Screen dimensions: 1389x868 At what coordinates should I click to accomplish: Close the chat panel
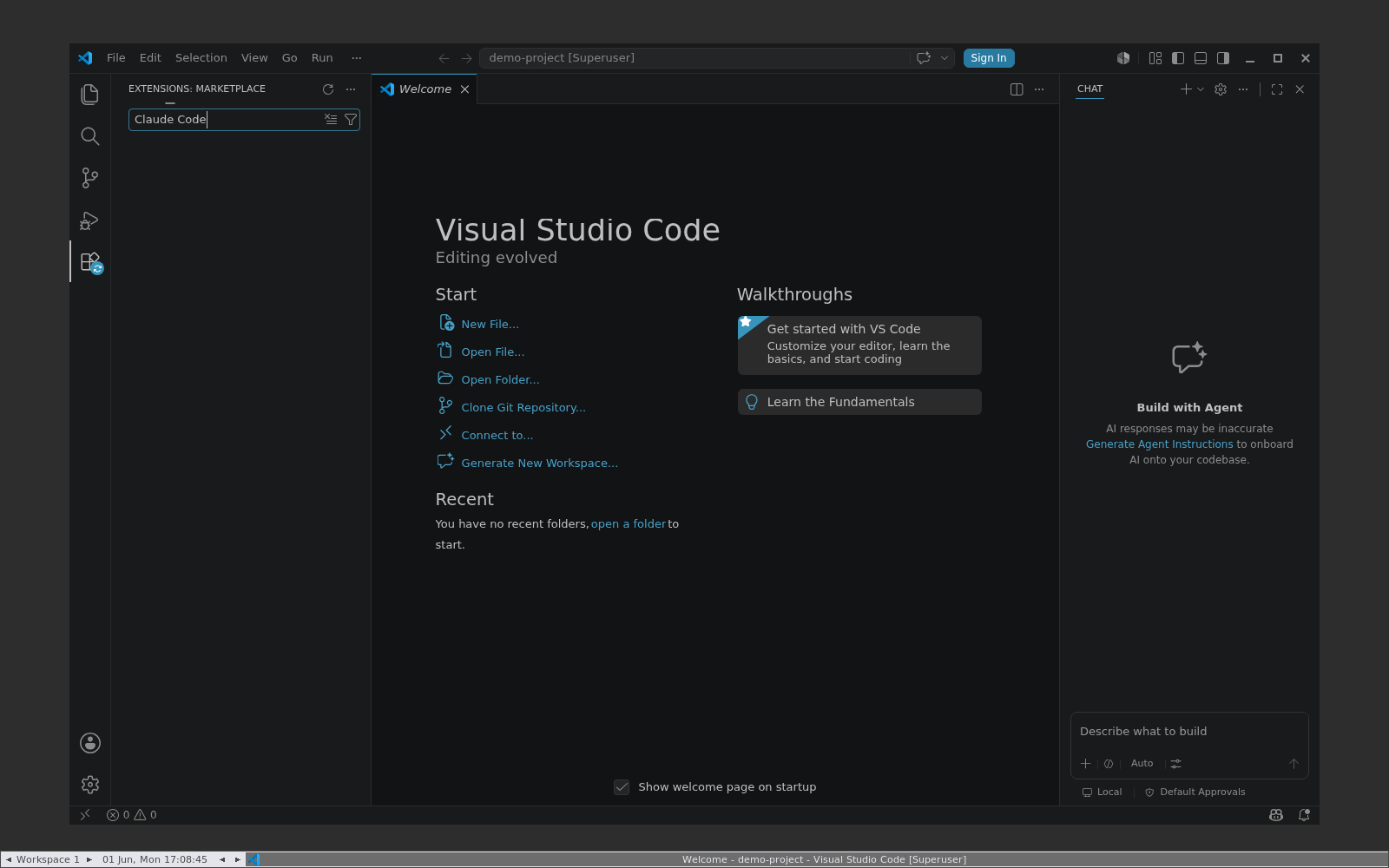coord(1300,89)
